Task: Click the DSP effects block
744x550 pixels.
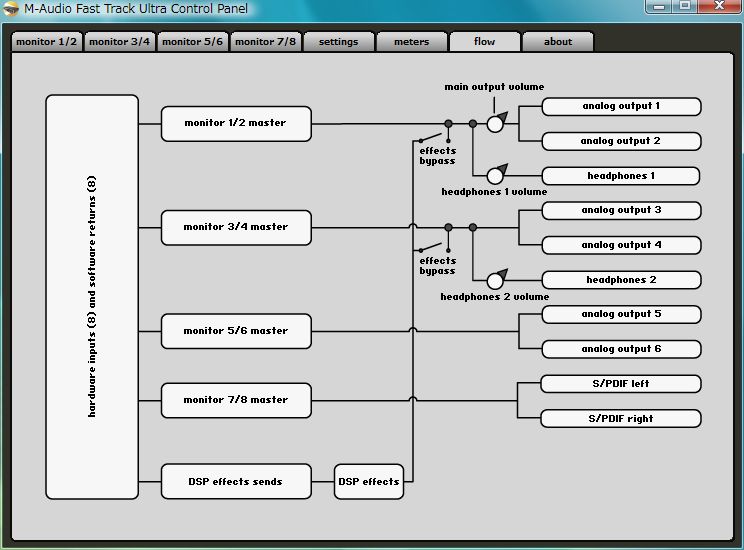Action: tap(368, 481)
